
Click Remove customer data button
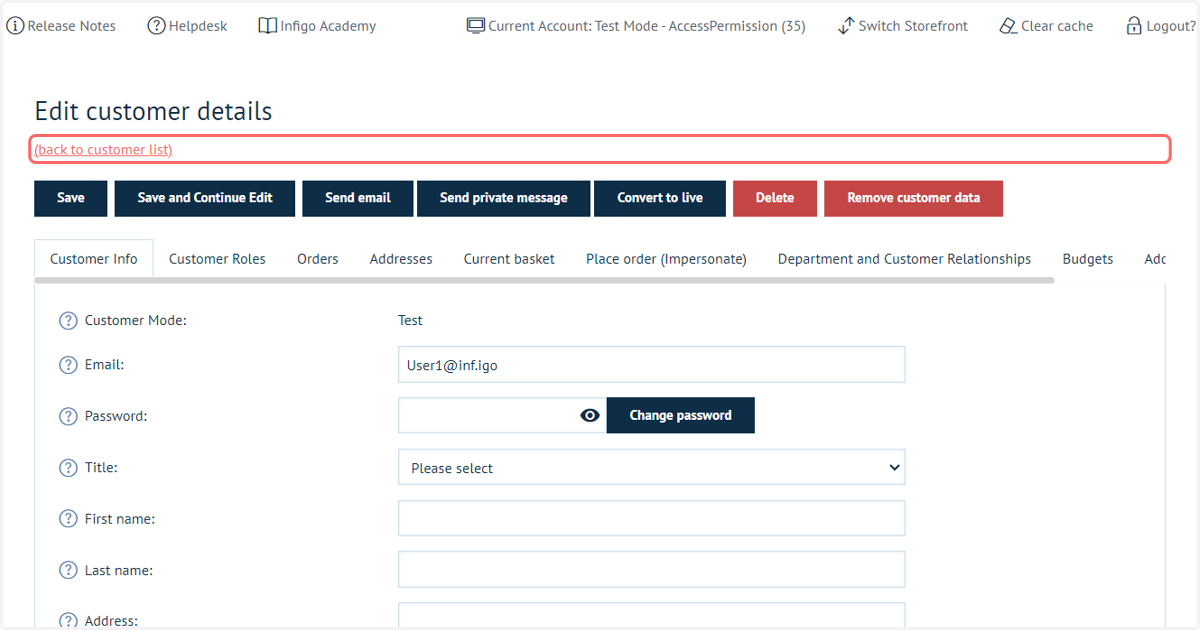[x=914, y=198]
